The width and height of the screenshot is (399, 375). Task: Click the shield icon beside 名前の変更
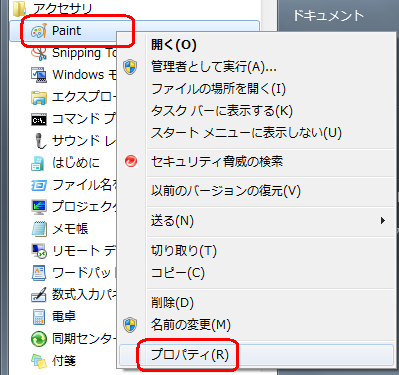130,325
